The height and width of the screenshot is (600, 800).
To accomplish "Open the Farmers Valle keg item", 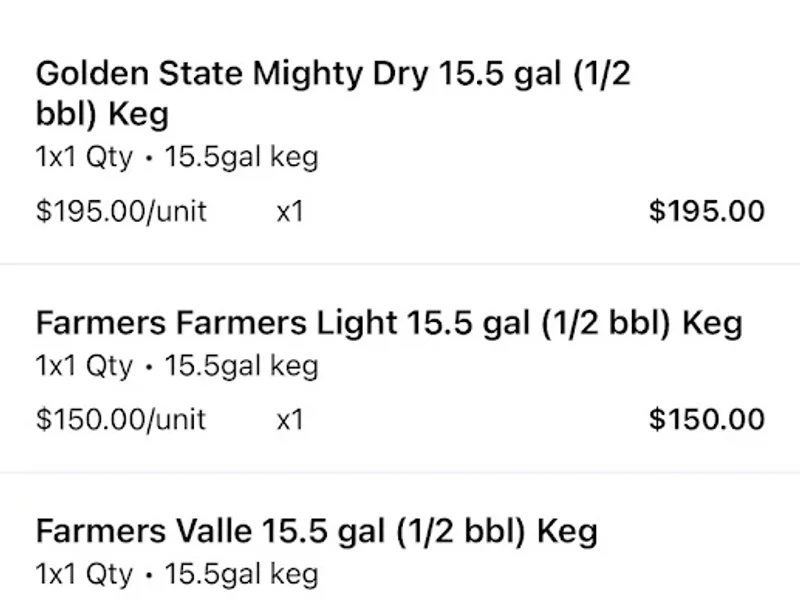I will point(316,530).
